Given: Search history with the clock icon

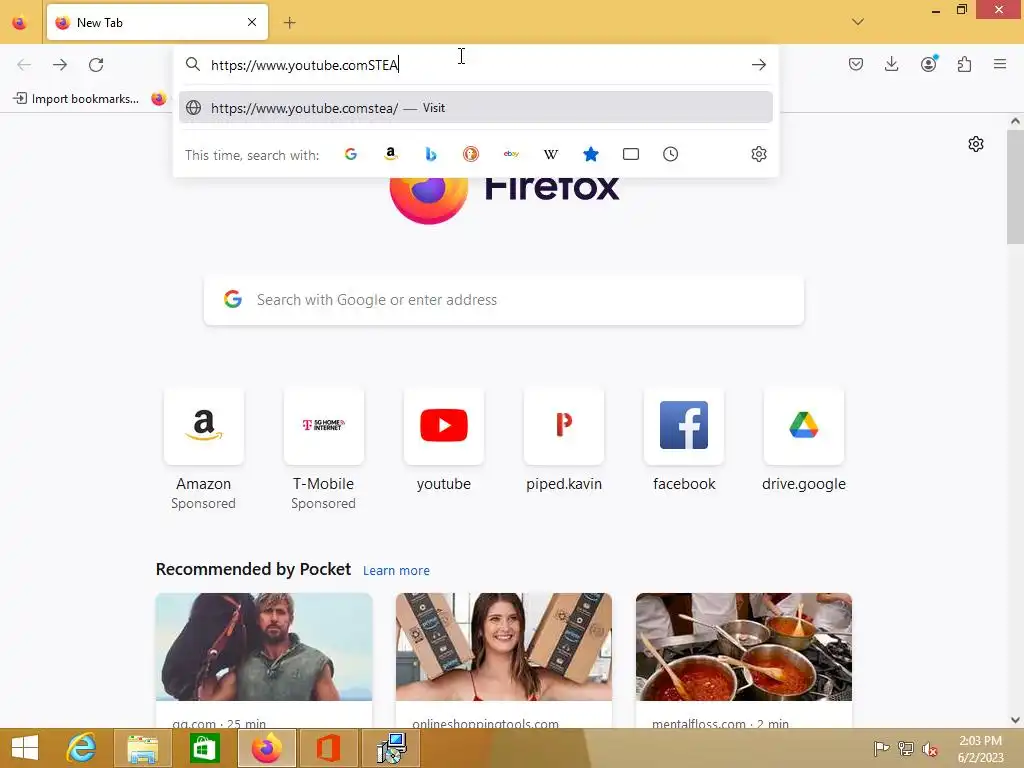Looking at the screenshot, I should tap(671, 154).
